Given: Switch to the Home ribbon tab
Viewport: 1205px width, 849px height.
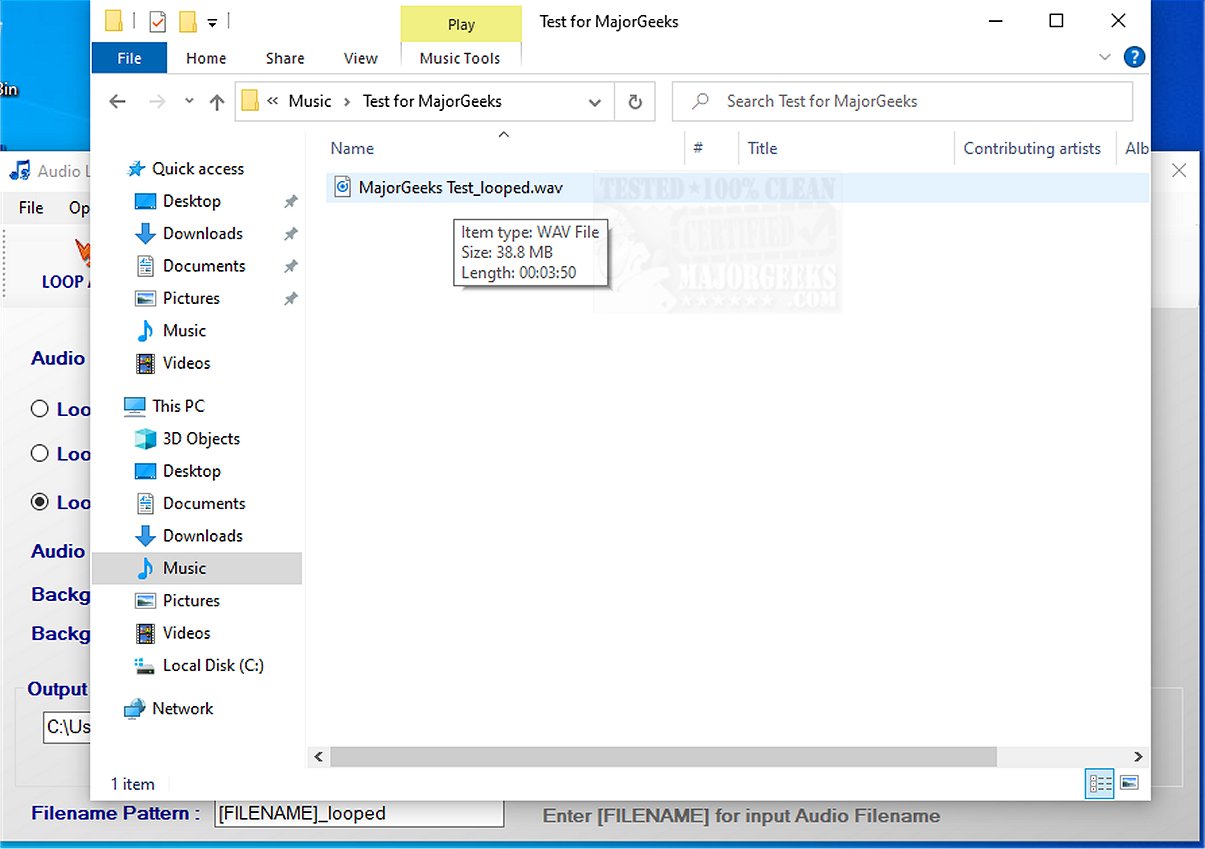Looking at the screenshot, I should [x=206, y=58].
